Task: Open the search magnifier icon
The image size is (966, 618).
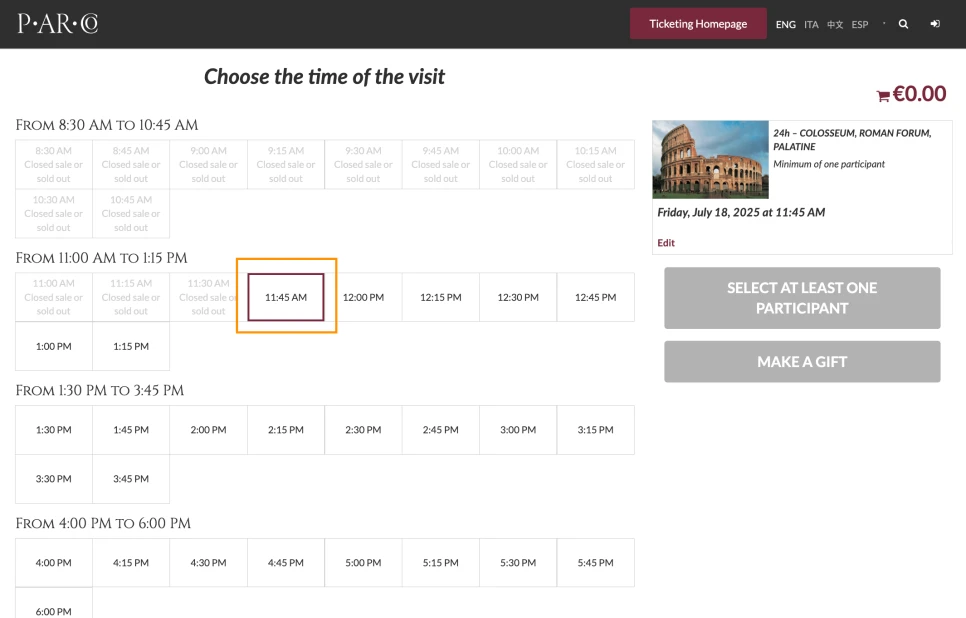Action: pos(903,24)
